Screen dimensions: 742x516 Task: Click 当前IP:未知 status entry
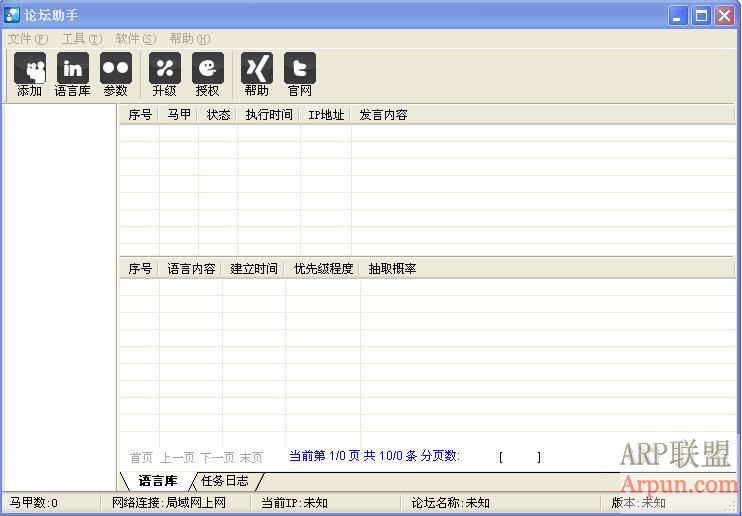[294, 503]
